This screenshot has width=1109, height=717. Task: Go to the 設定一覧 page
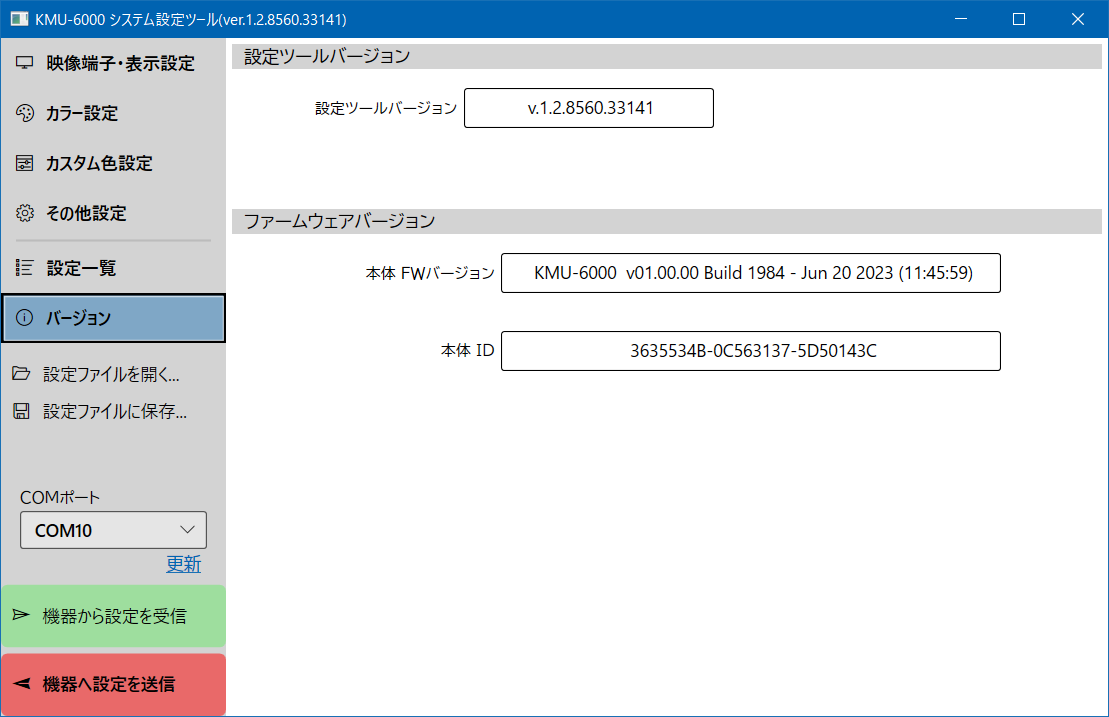tap(82, 268)
